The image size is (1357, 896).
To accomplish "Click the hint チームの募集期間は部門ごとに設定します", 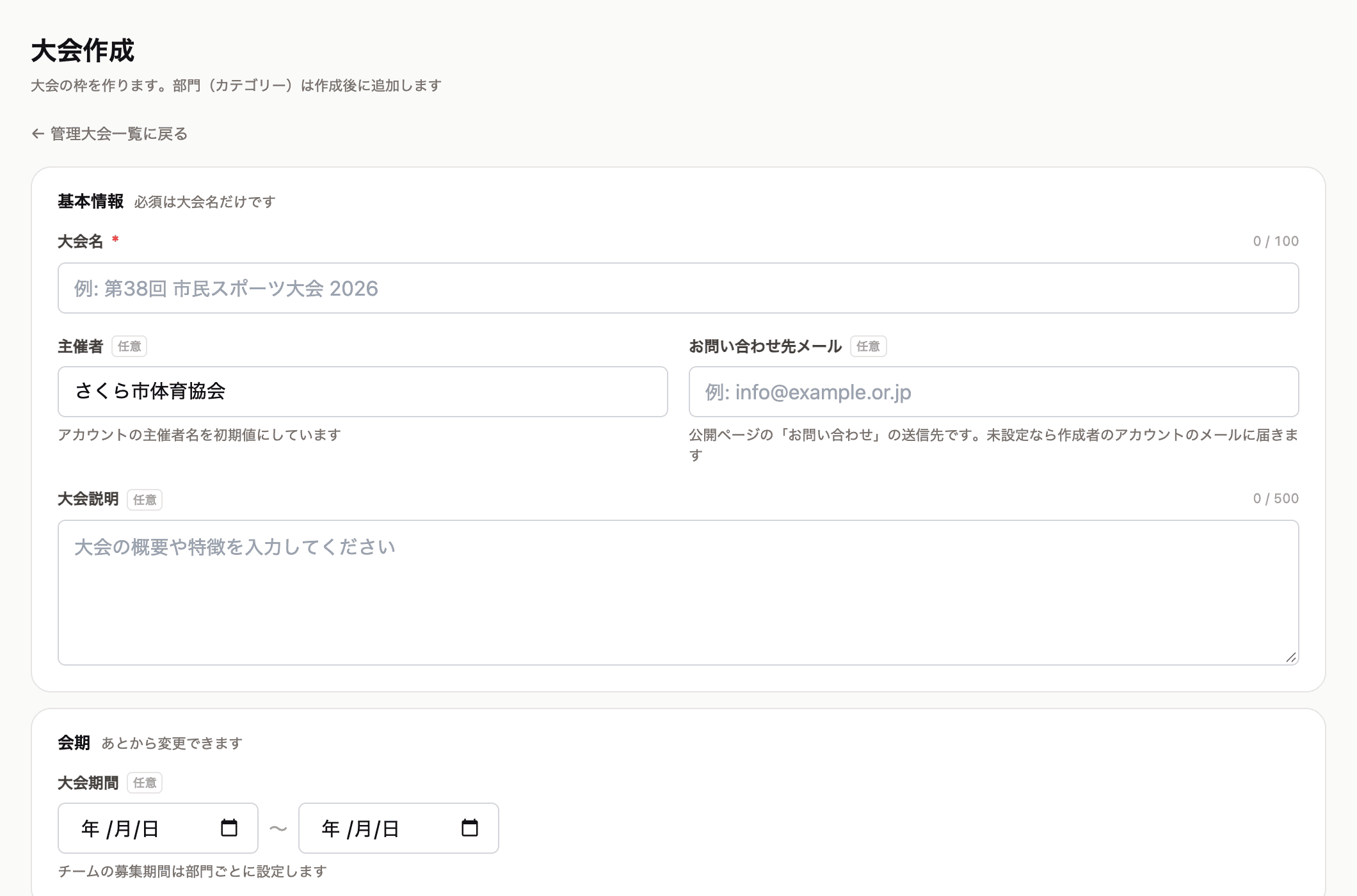I will click(192, 872).
